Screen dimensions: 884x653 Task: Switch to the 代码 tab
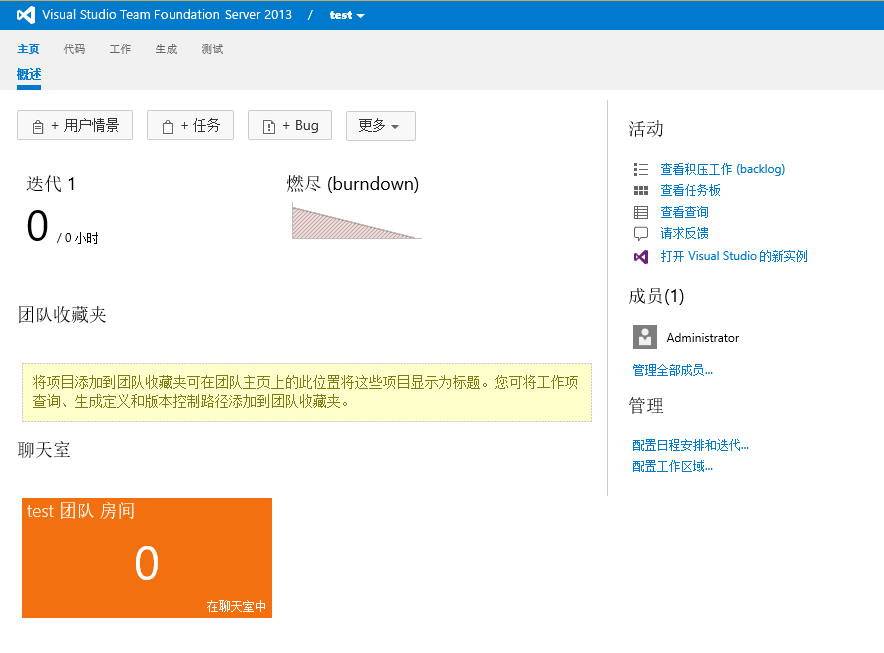tap(74, 49)
